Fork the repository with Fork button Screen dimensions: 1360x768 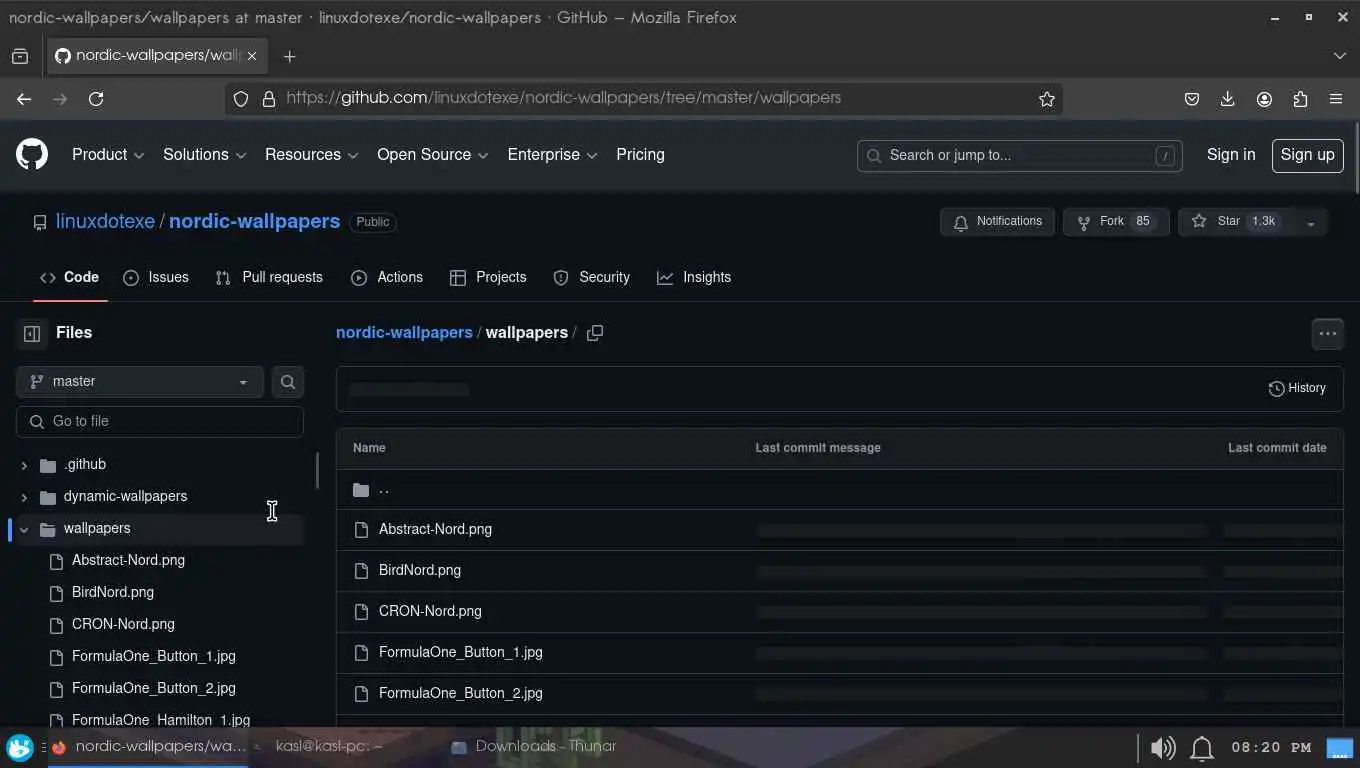1116,222
